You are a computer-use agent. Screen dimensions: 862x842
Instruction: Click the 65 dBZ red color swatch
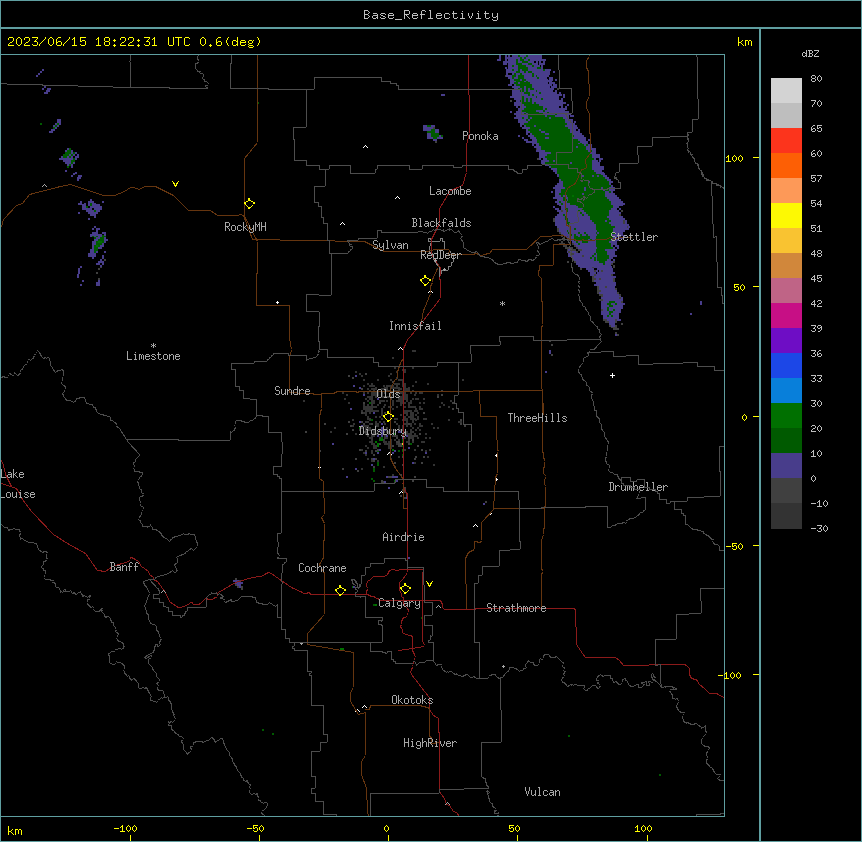786,140
